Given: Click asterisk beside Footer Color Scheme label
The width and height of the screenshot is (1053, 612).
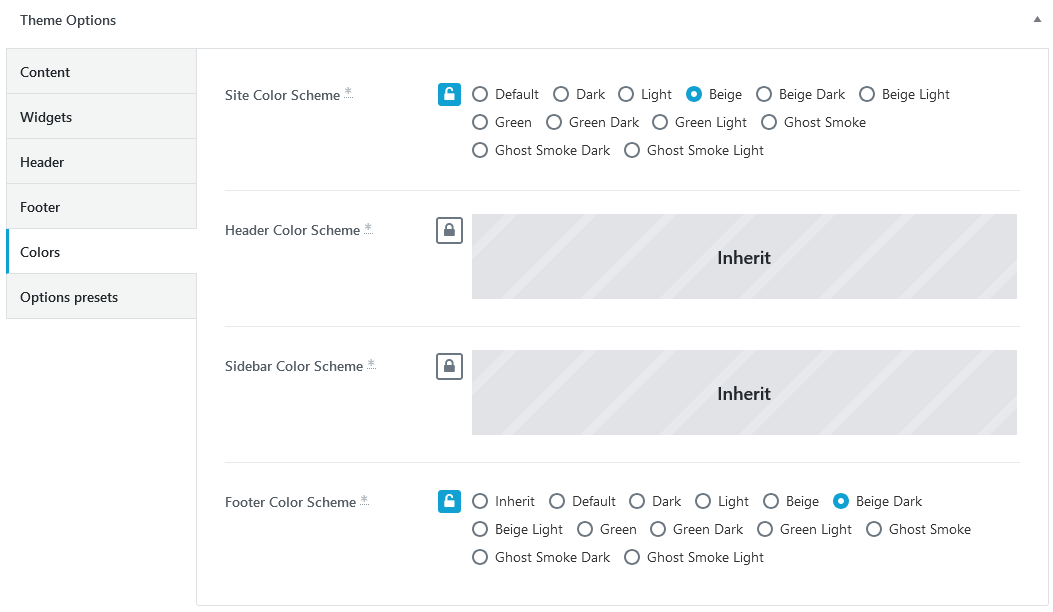Looking at the screenshot, I should 365,500.
